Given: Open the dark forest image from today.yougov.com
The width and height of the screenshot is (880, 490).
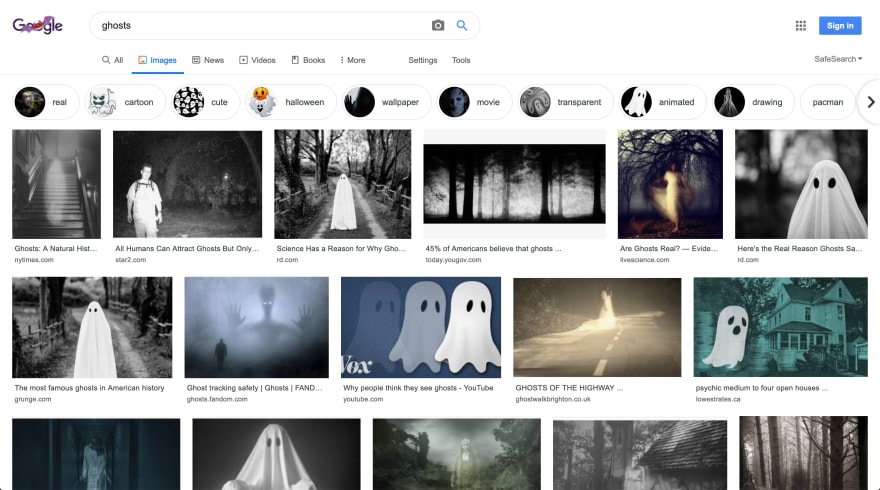Looking at the screenshot, I should [x=515, y=184].
